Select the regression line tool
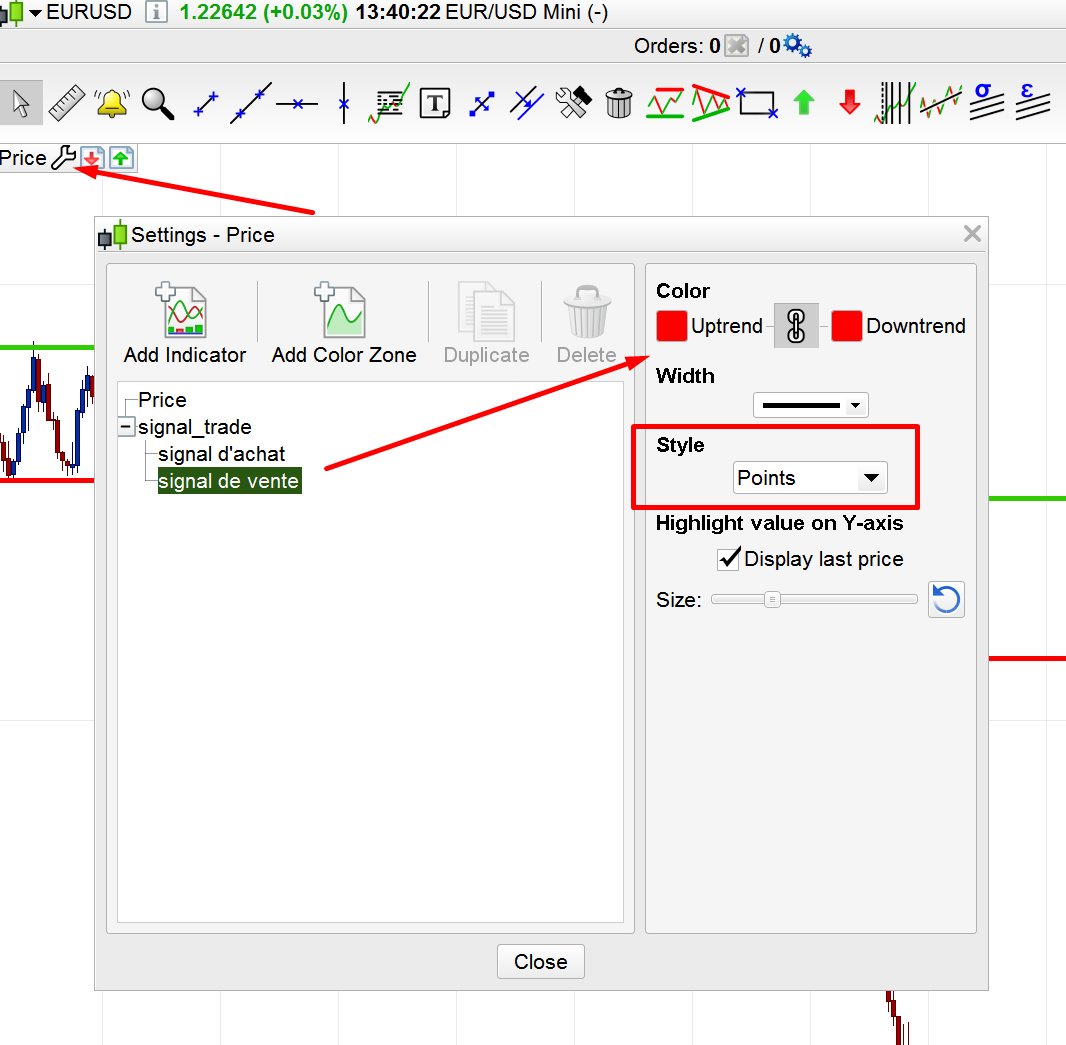The height and width of the screenshot is (1045, 1066). pos(941,103)
